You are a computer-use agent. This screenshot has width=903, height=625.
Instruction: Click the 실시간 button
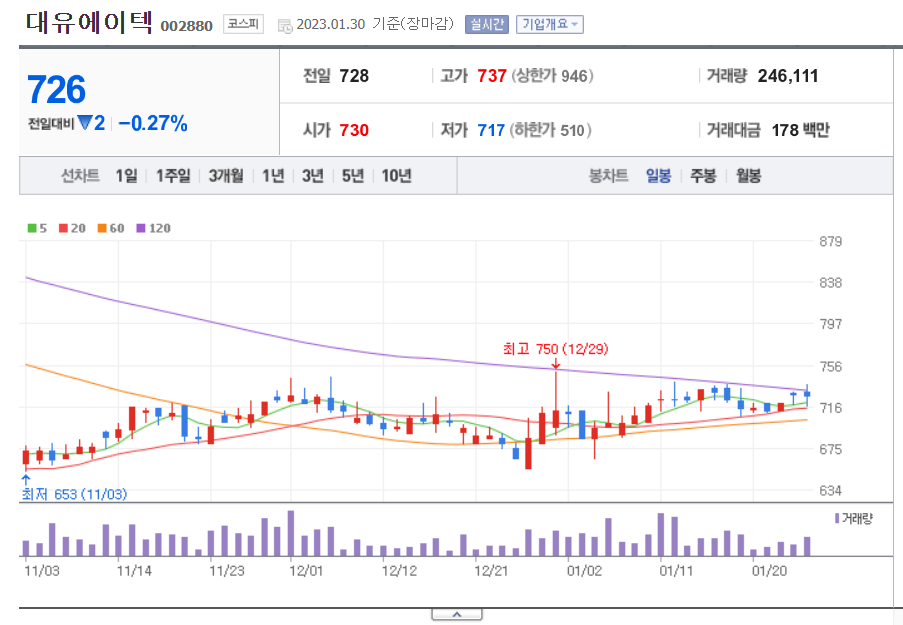487,24
